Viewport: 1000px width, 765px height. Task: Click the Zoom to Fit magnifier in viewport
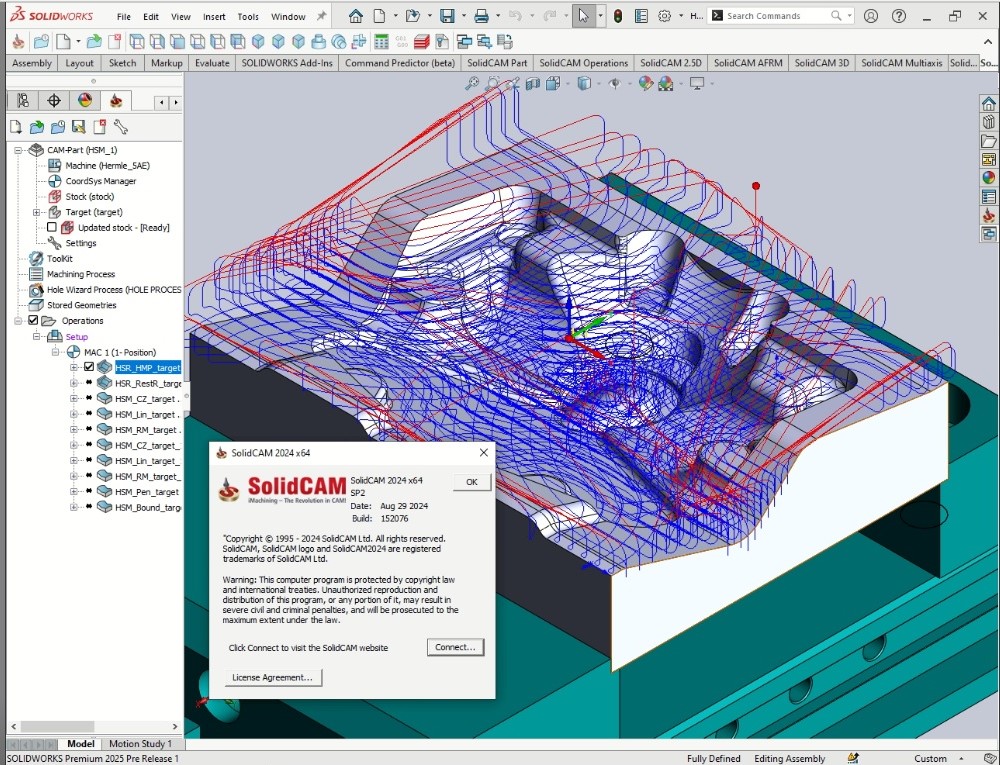[472, 84]
